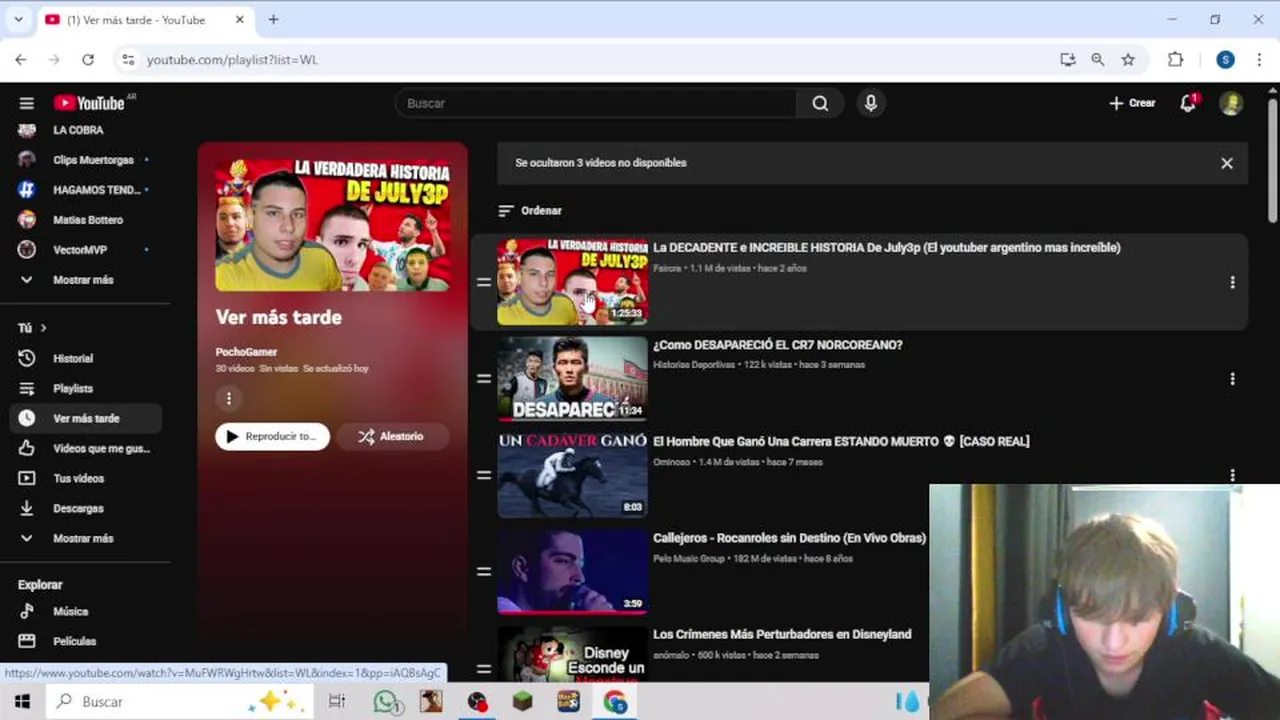Screen dimensions: 1280x720
Task: Open the notifications bell
Action: 1188,103
